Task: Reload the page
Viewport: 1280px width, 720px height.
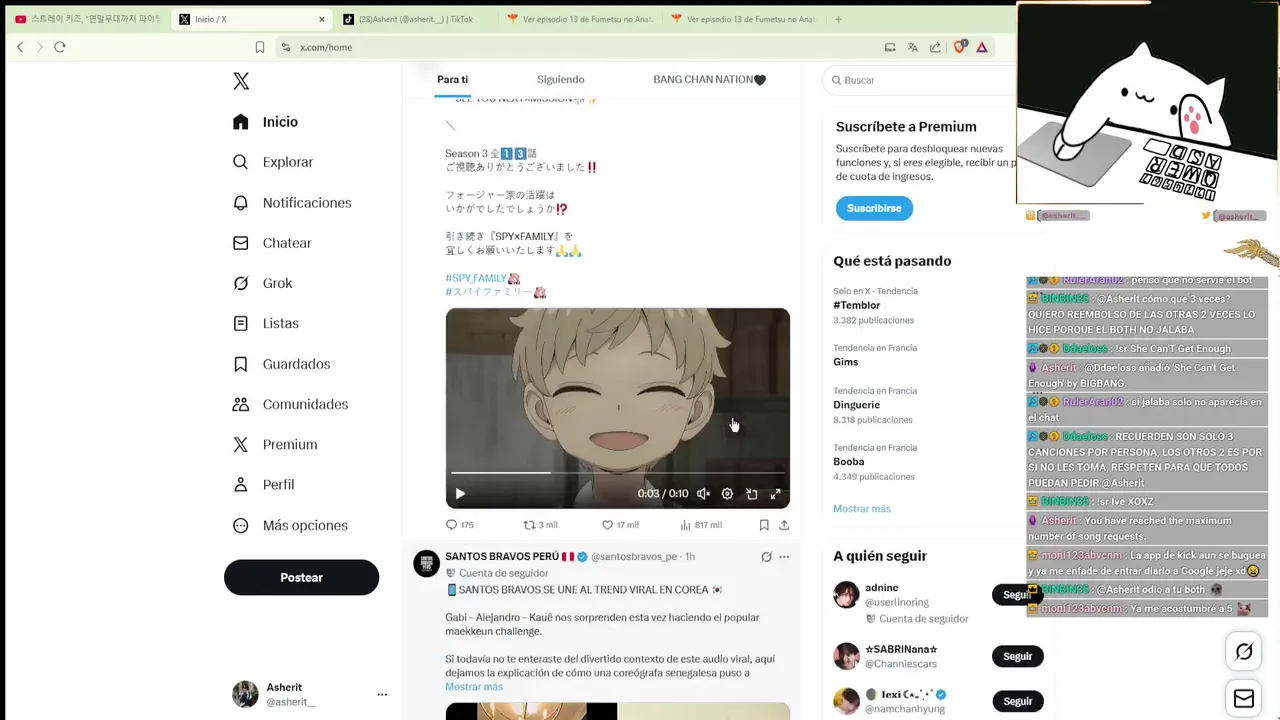Action: pyautogui.click(x=60, y=47)
